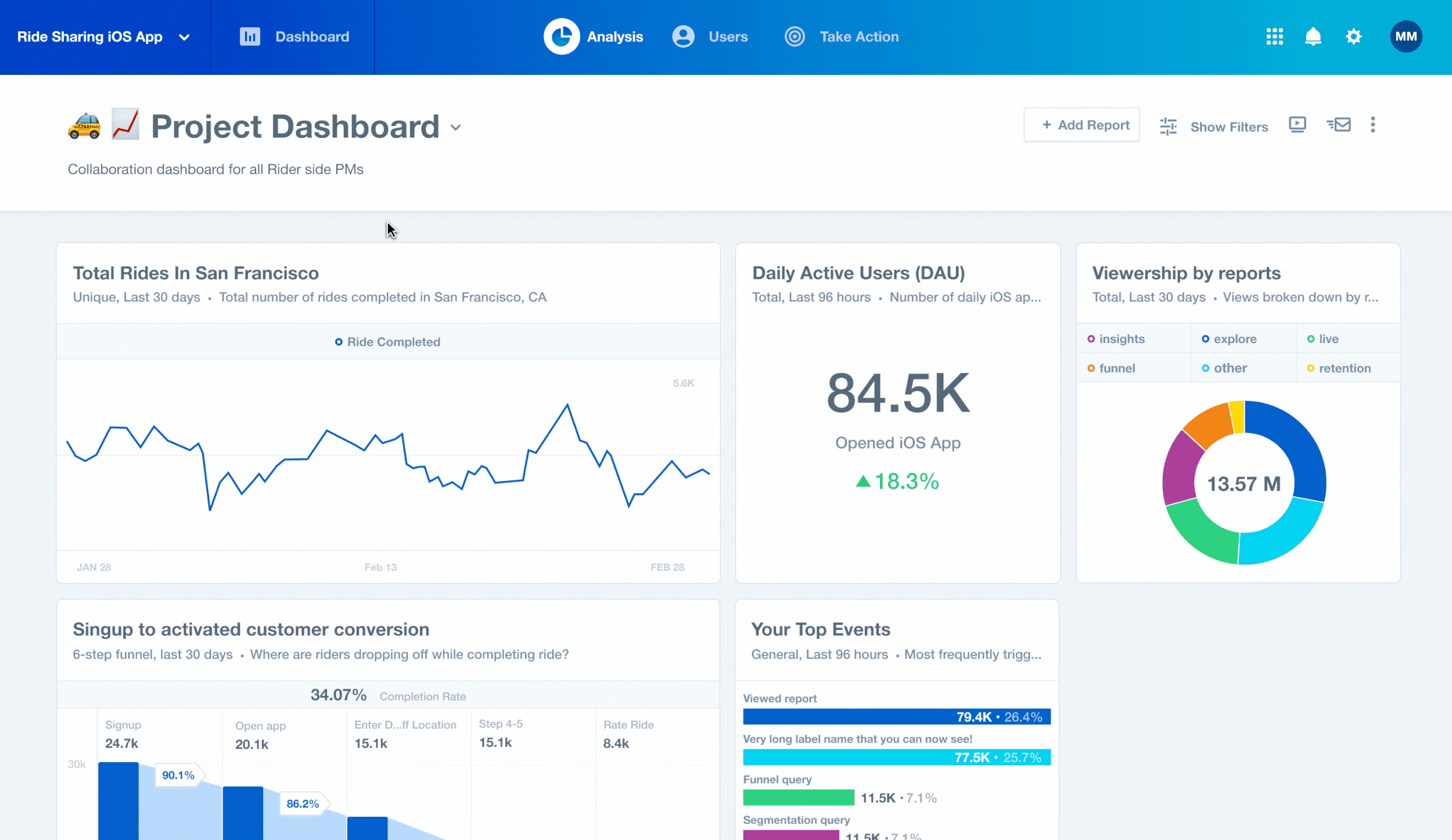Screen dimensions: 1452x840
Task: Click the taxi emoji icon
Action: pyautogui.click(x=84, y=125)
